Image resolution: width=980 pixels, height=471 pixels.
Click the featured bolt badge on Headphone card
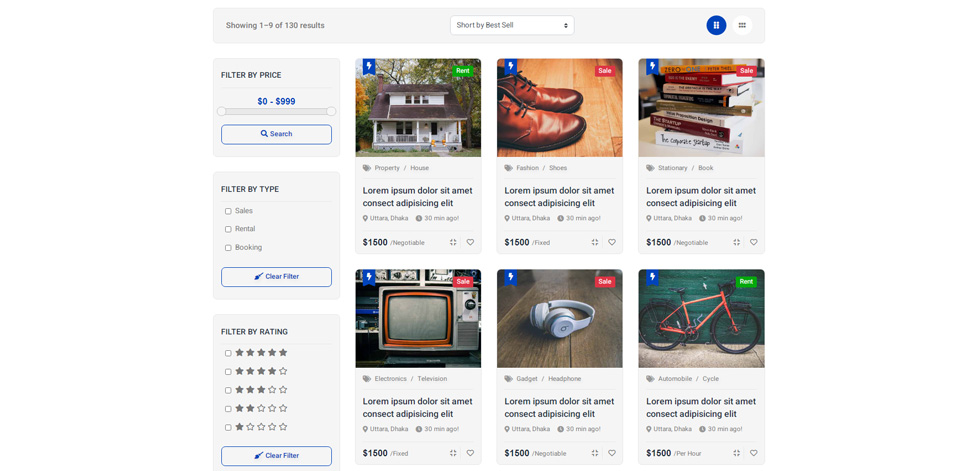[511, 277]
